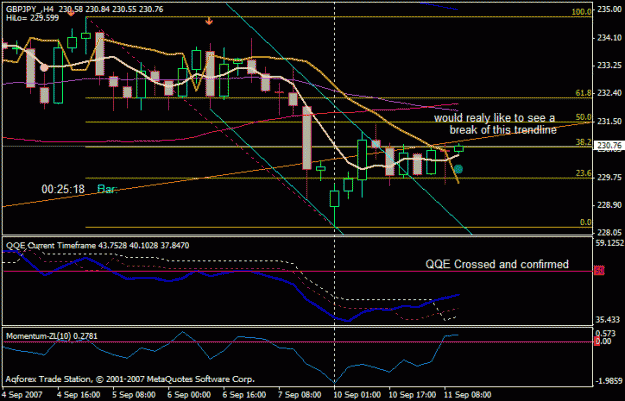This screenshot has width=625, height=401.
Task: Click the 11 Sep 08:00 time label
Action: [x=468, y=395]
